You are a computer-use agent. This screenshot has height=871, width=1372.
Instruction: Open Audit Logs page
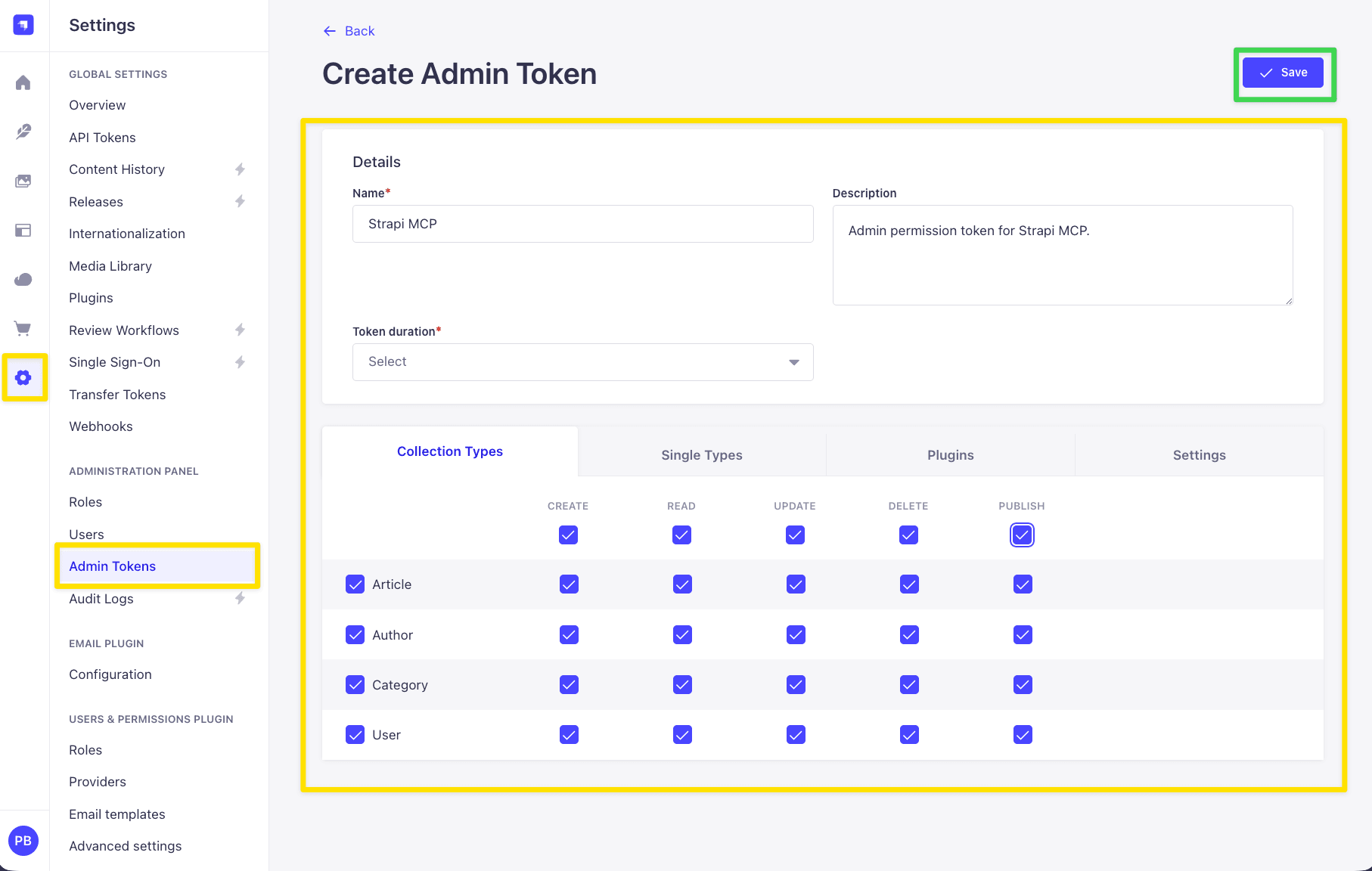(x=101, y=599)
